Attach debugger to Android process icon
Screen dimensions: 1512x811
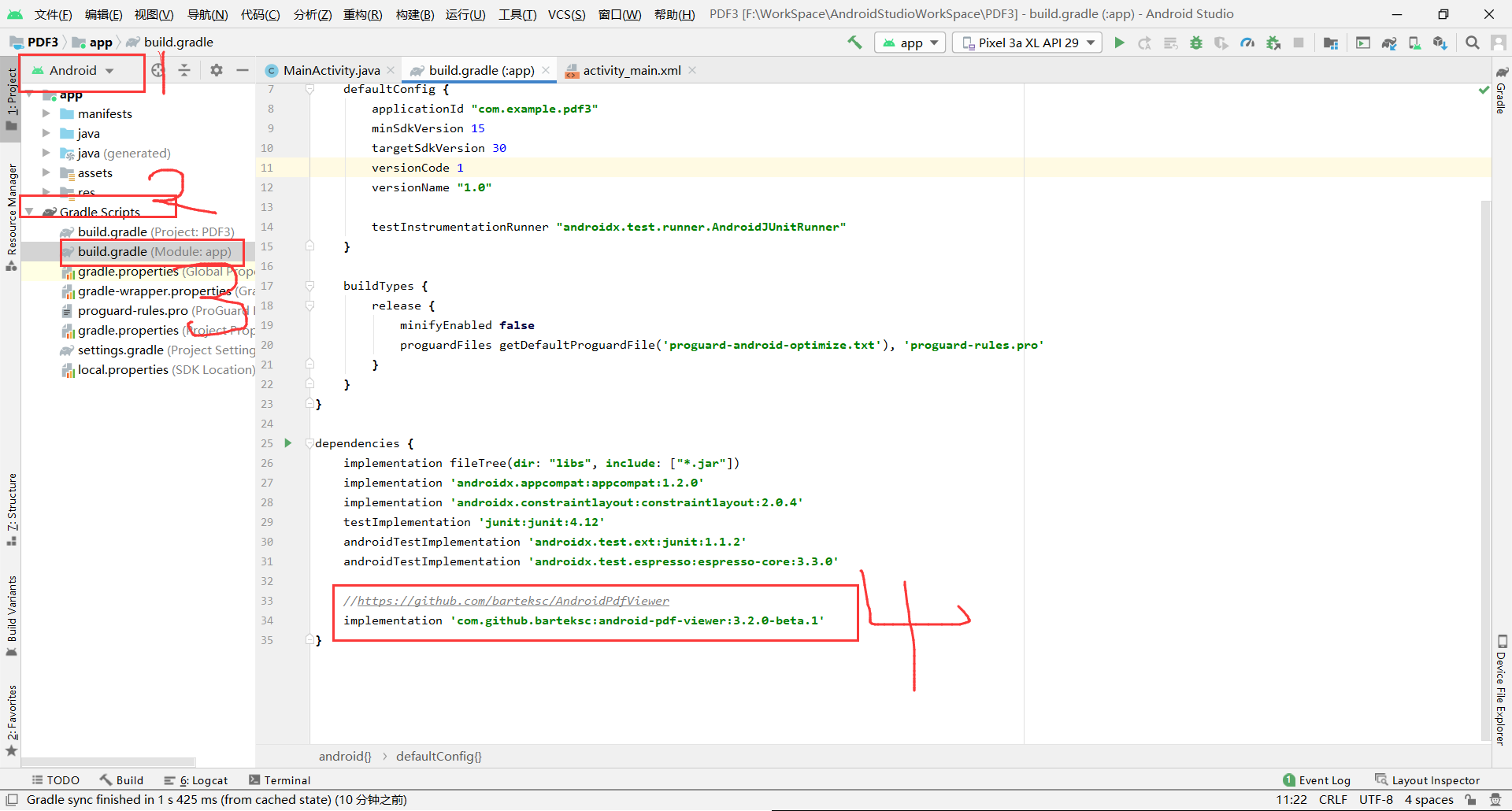click(1273, 43)
